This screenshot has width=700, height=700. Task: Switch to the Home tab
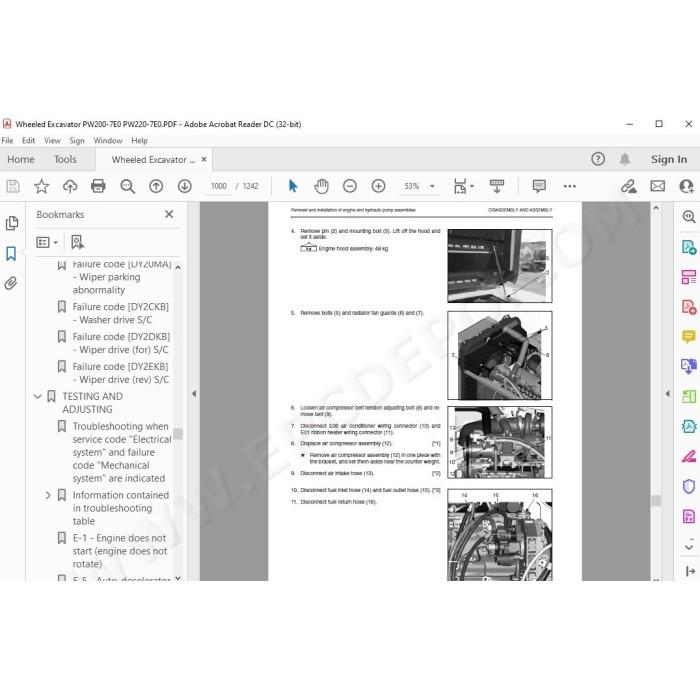pos(21,159)
